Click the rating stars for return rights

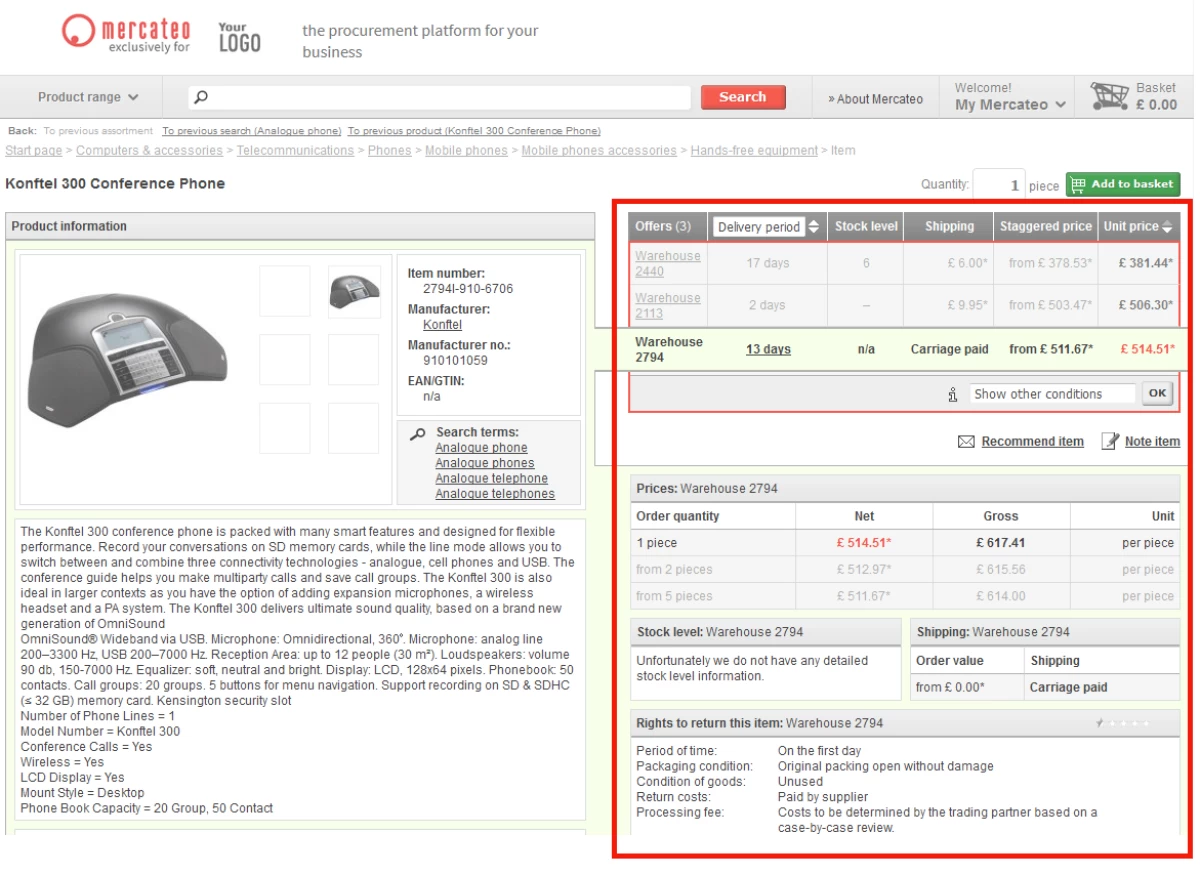click(x=1123, y=722)
